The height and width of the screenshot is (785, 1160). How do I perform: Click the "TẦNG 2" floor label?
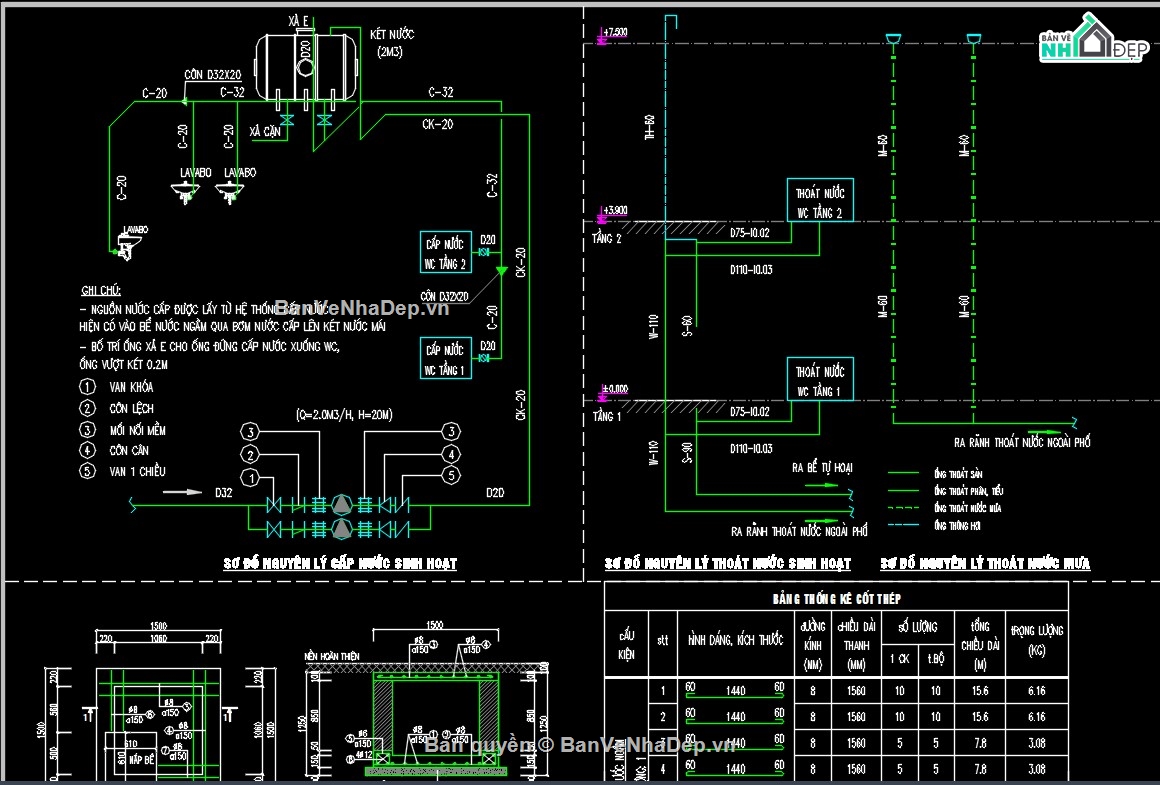click(607, 238)
